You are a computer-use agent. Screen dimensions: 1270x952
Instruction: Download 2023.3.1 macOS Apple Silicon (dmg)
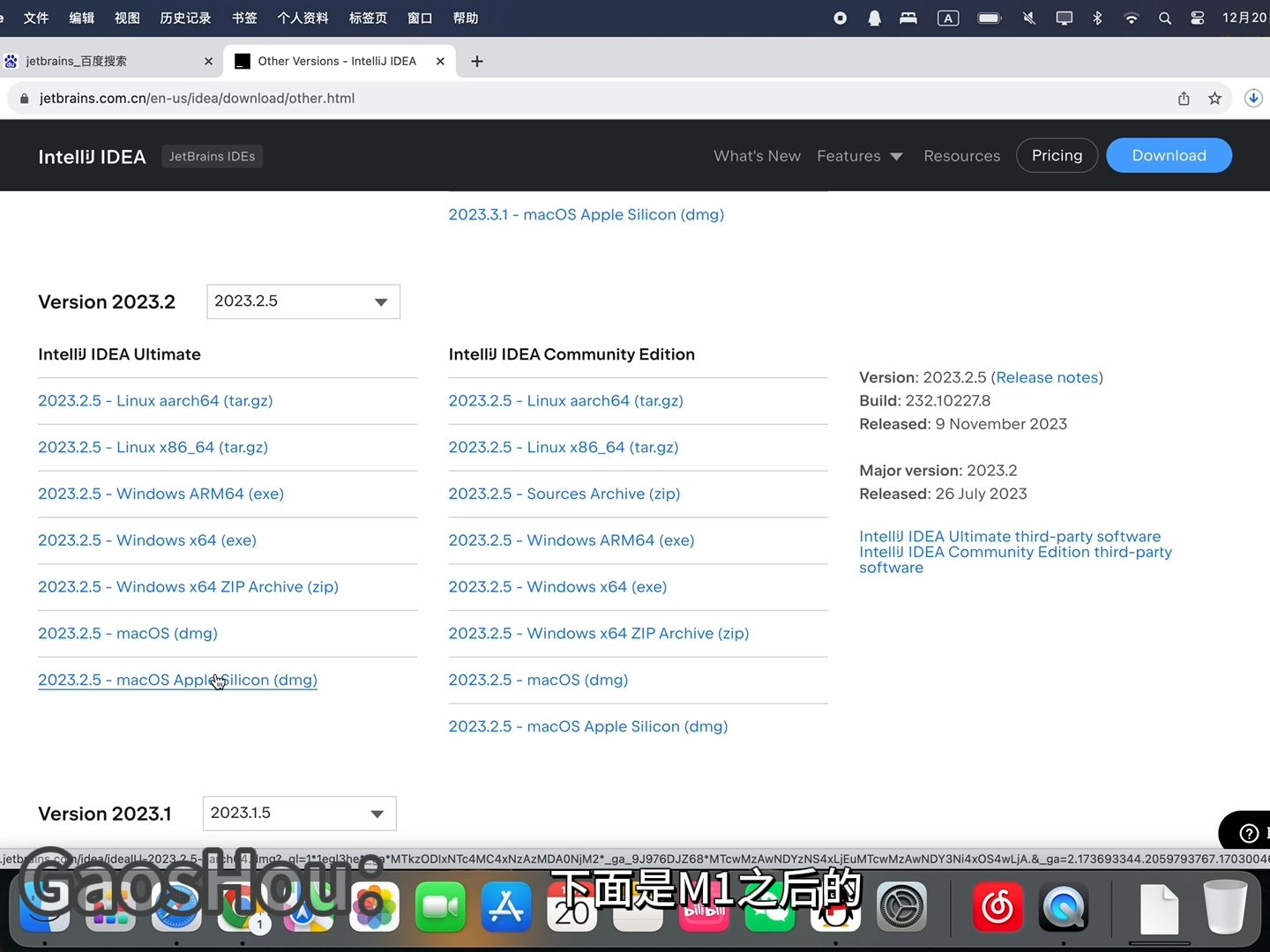[586, 214]
